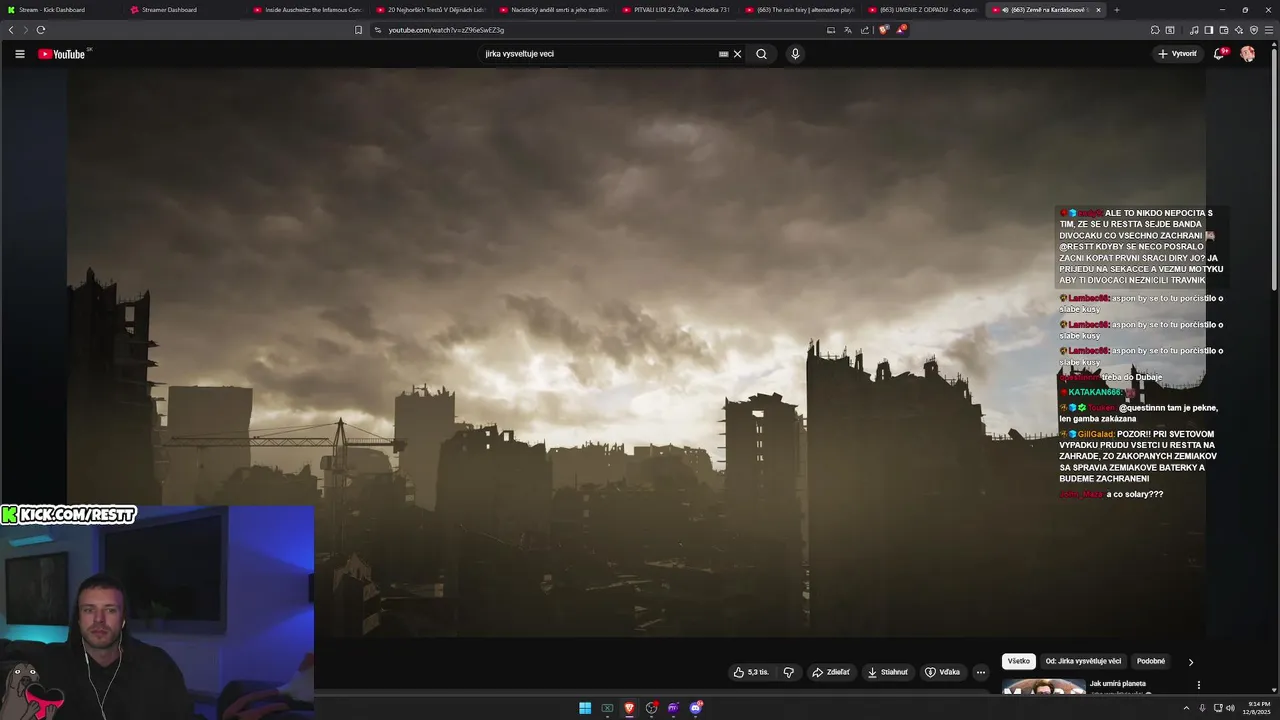Open the clock showing 9:14 PM
This screenshot has width=1280, height=720.
point(1258,708)
